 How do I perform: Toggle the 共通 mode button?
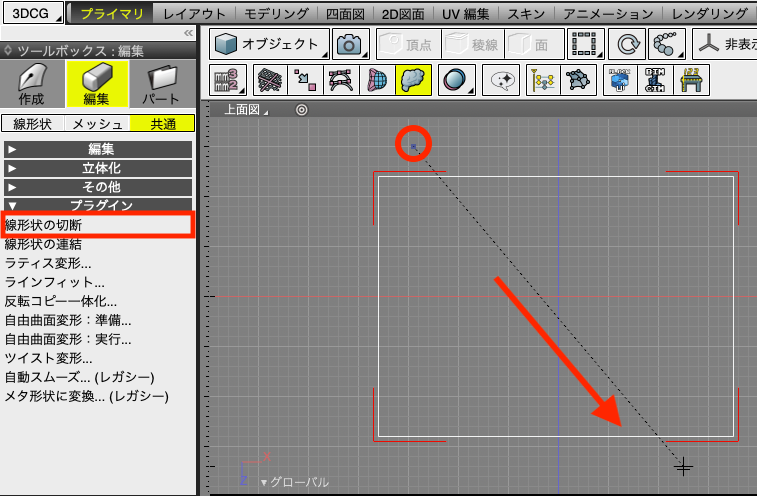pos(162,124)
